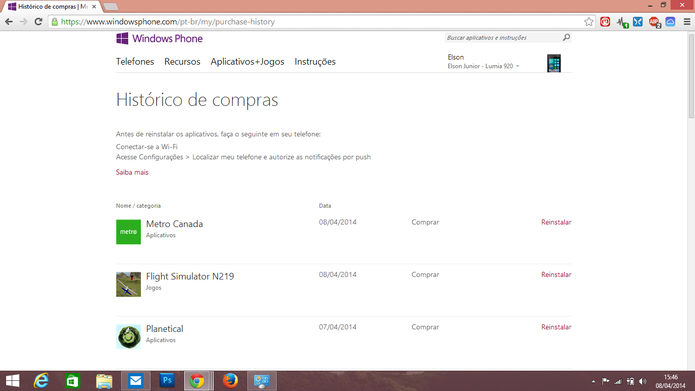Viewport: 695px width, 391px height.
Task: Open the Metro Canada app icon
Action: coord(129,232)
